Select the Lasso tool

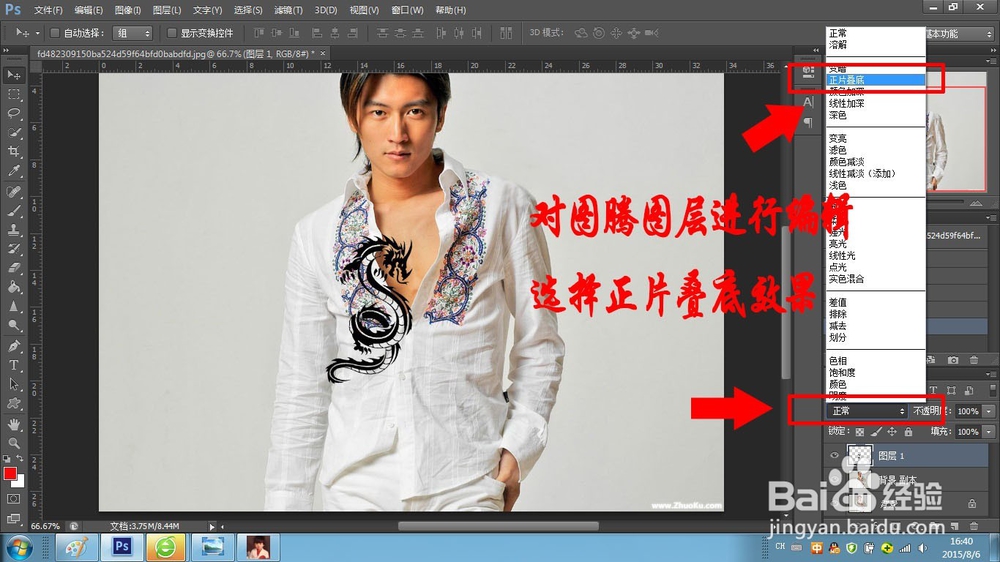tap(13, 114)
